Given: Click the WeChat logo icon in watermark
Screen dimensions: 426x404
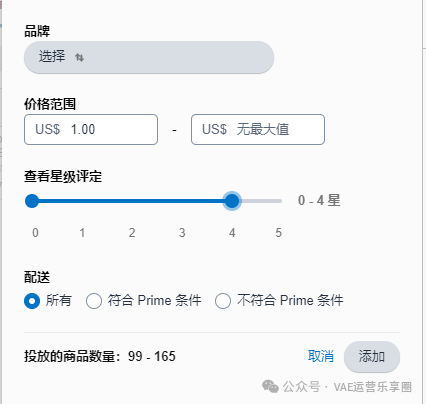Looking at the screenshot, I should (x=270, y=387).
